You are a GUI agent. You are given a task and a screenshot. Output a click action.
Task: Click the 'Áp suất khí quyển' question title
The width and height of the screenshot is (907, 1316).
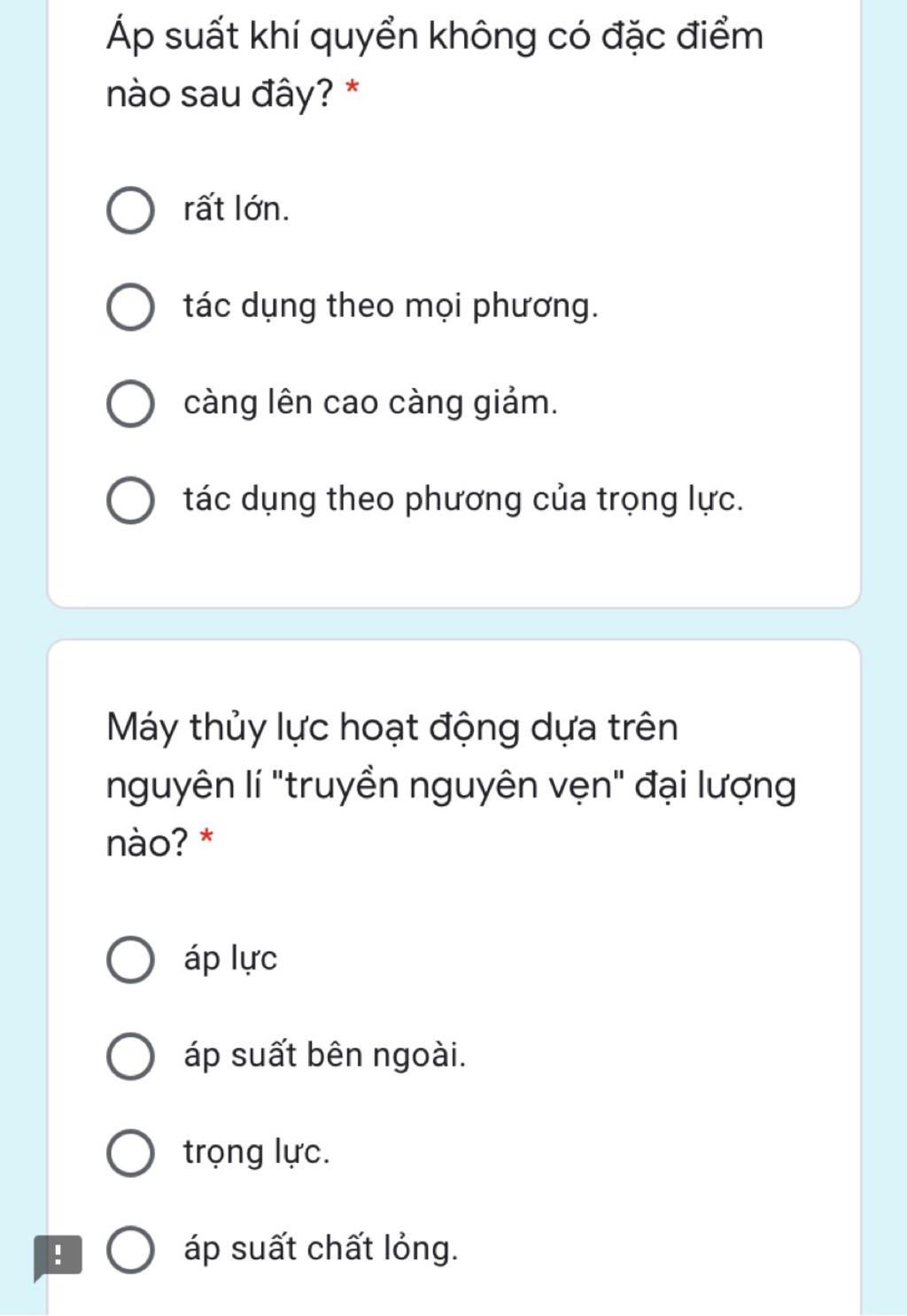[x=434, y=65]
